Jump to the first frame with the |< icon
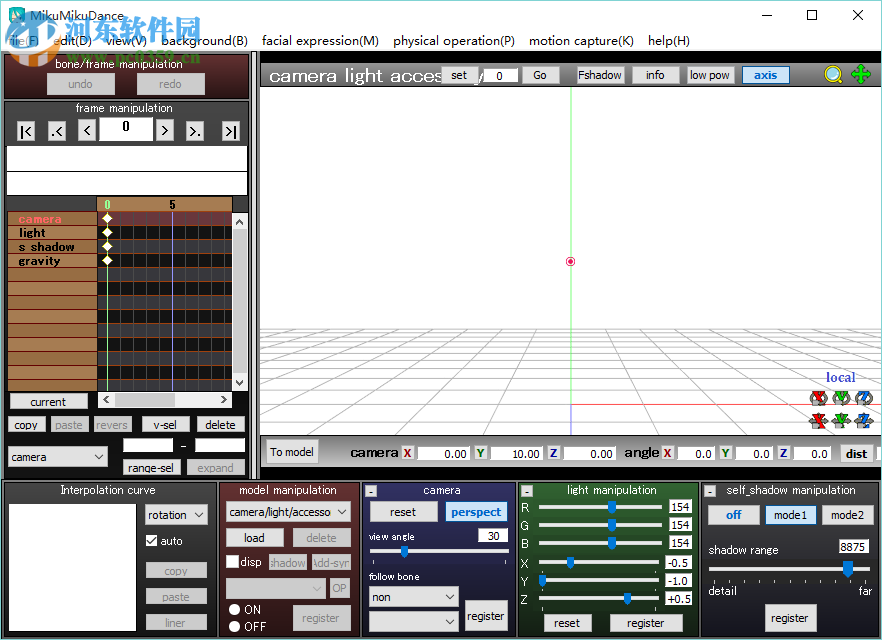The image size is (882, 640). click(25, 130)
